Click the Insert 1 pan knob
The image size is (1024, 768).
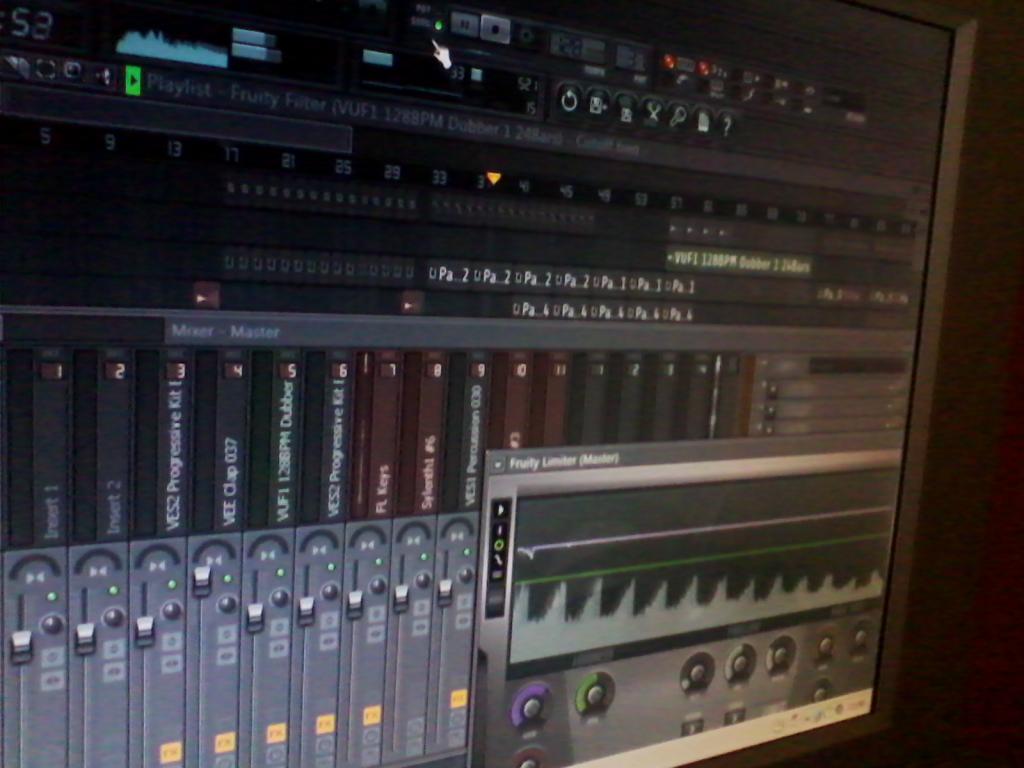click(x=52, y=625)
